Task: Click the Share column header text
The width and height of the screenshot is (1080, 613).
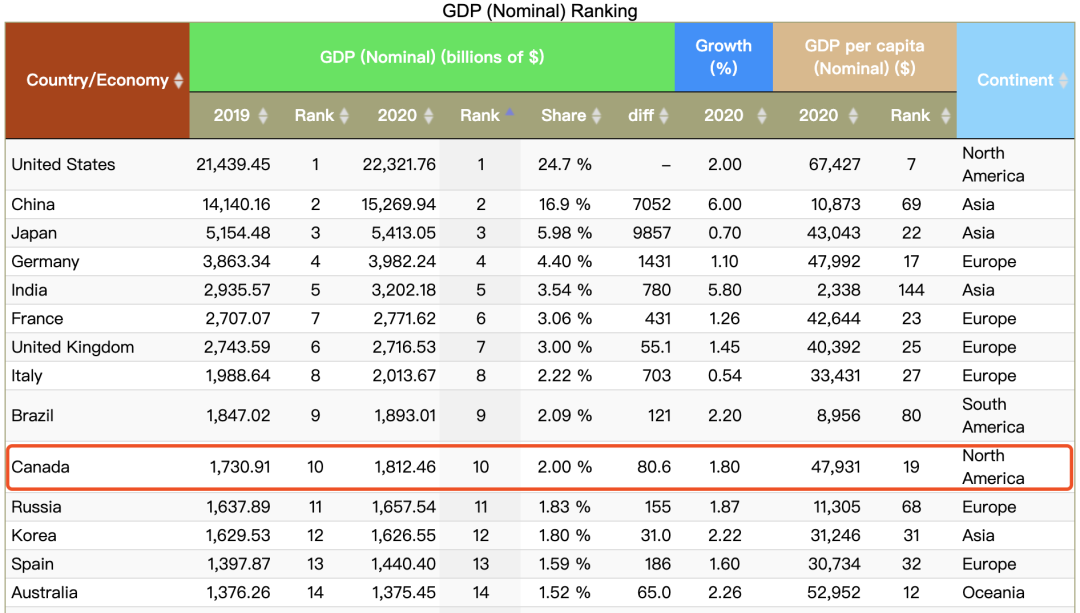Action: 563,116
